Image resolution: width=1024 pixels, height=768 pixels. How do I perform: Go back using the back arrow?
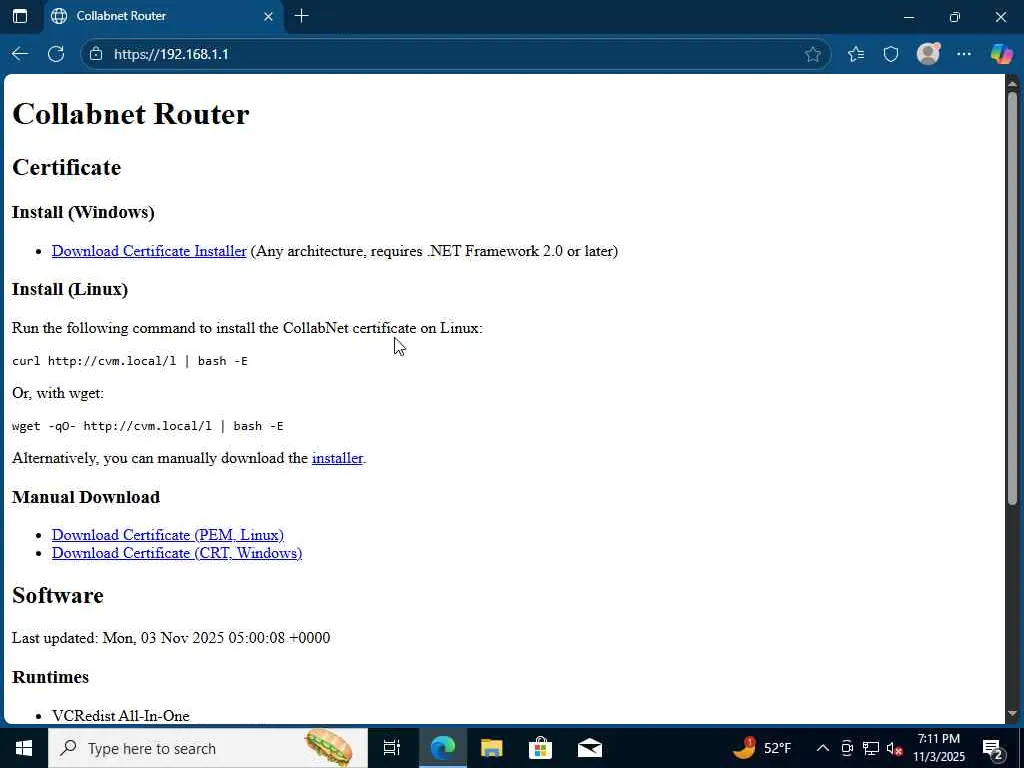pos(20,54)
